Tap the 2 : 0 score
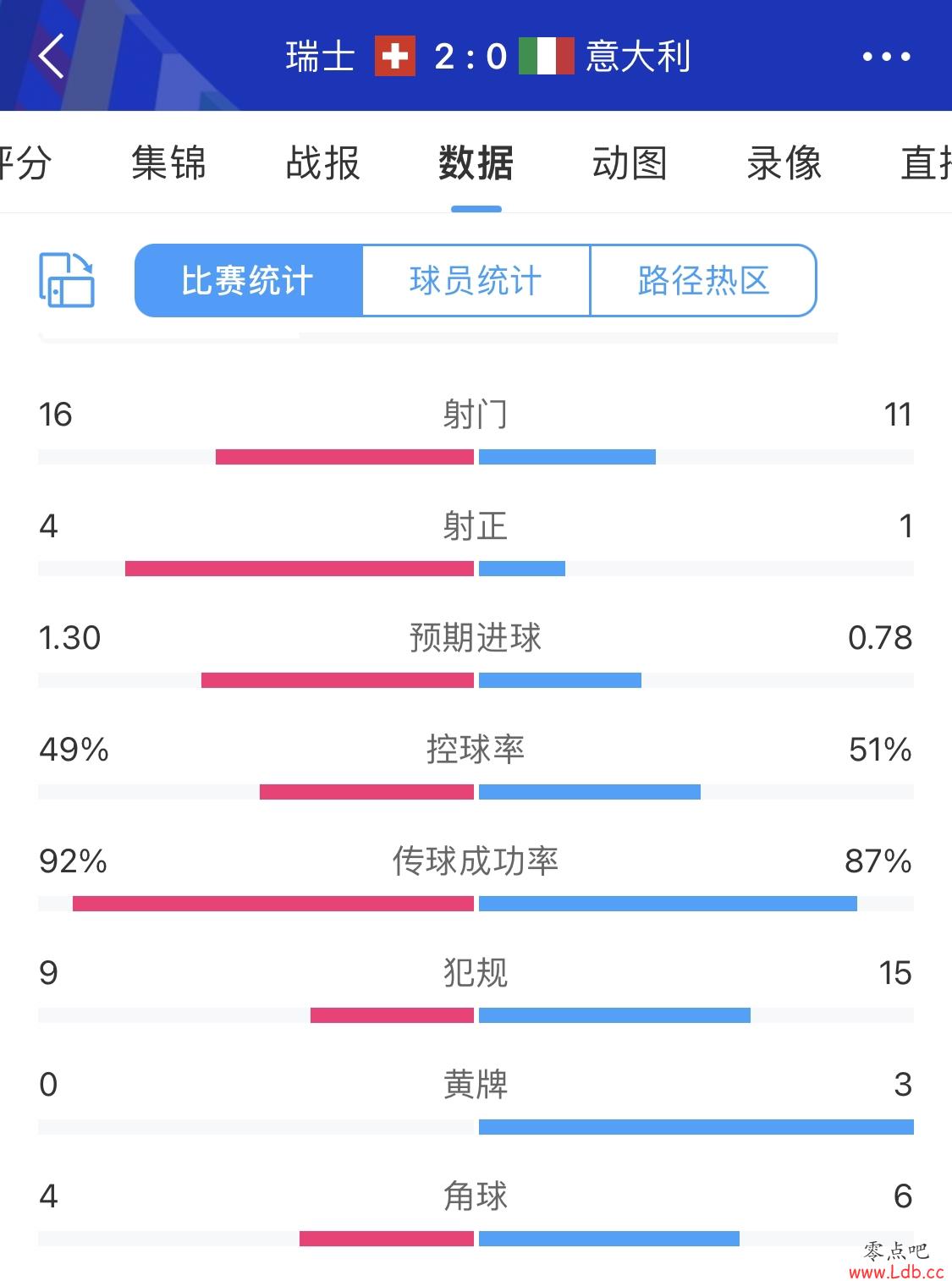 [x=470, y=57]
